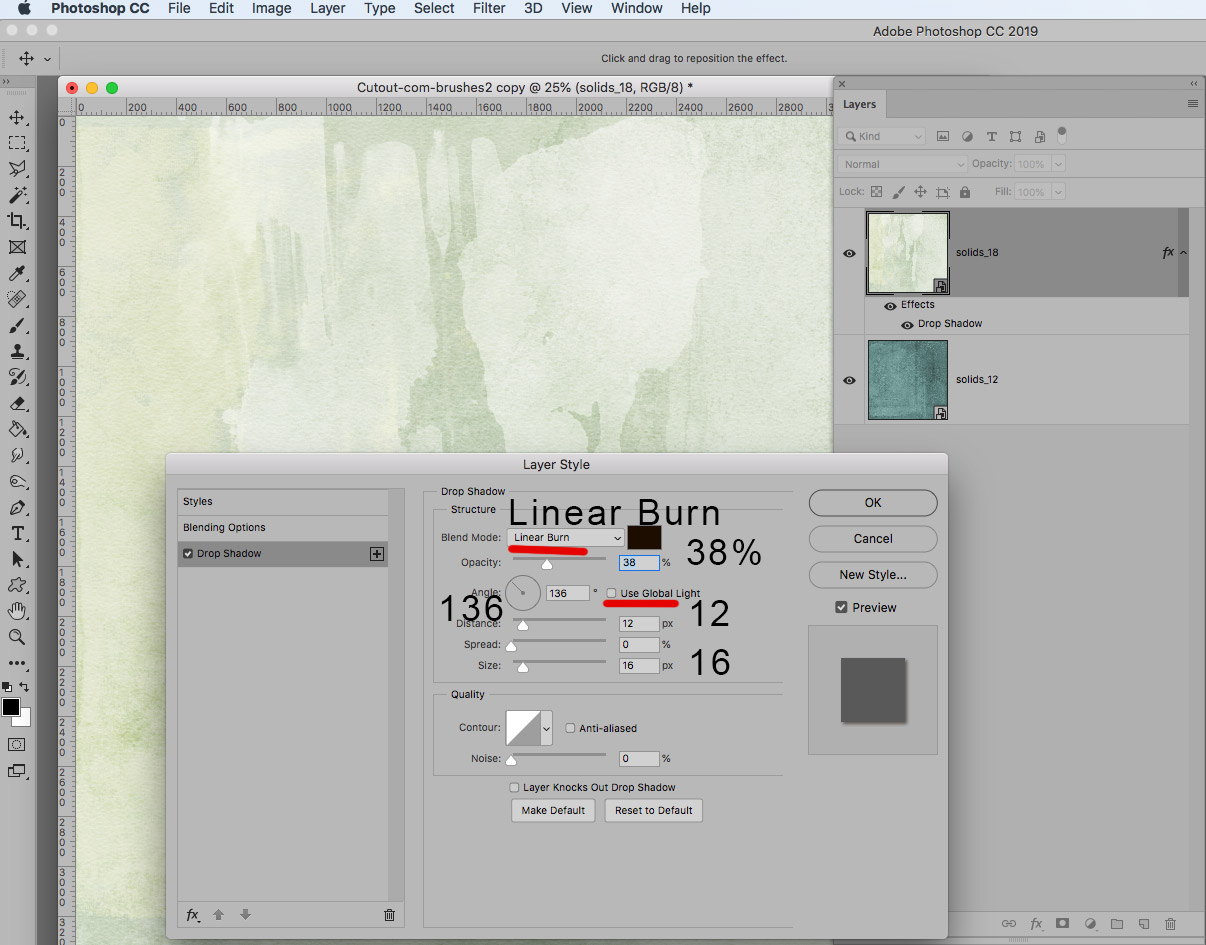Select the Paint Bucket tool
Viewport: 1206px width, 945px height.
(17, 429)
